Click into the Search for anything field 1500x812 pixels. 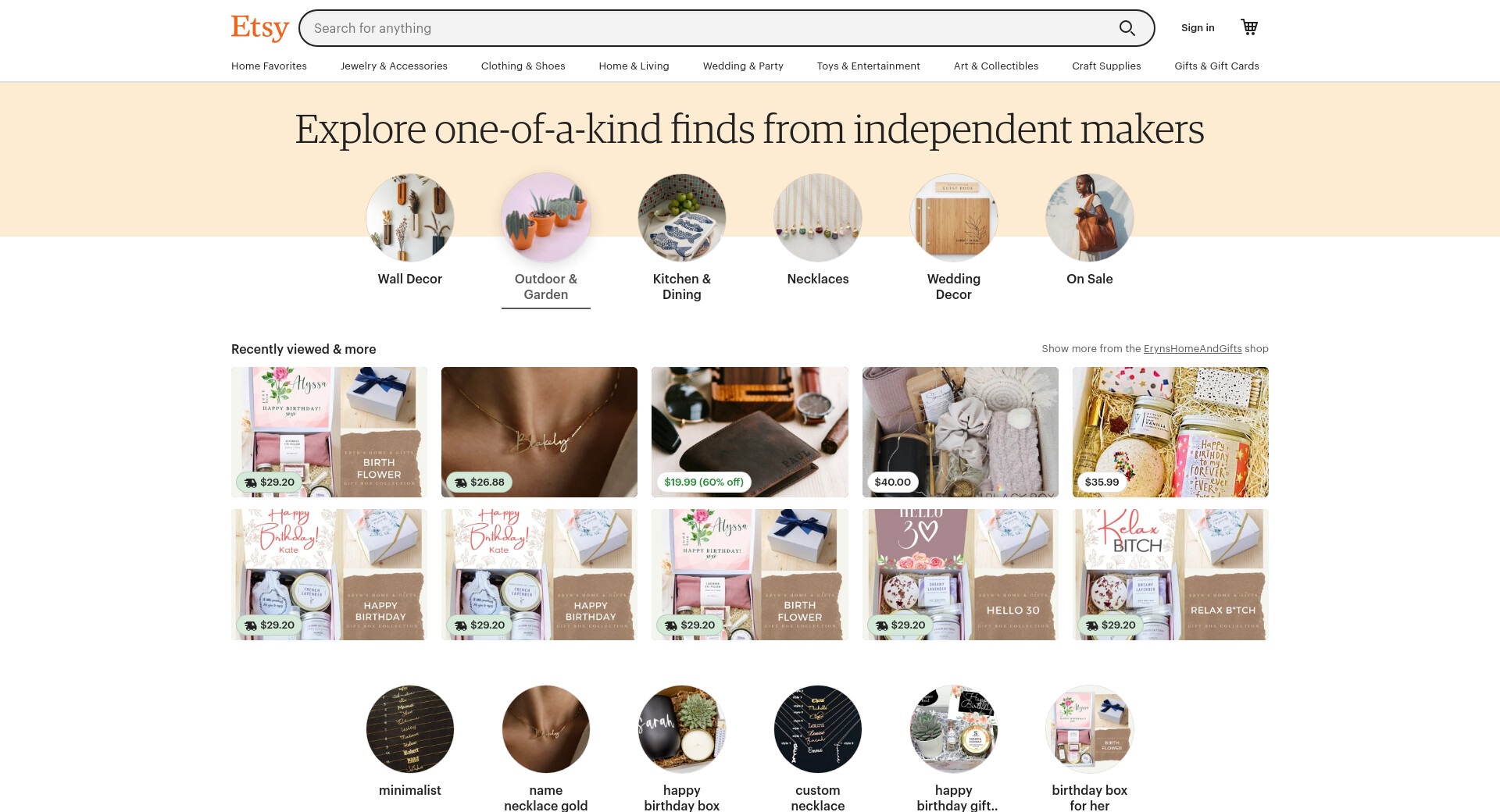pos(711,28)
